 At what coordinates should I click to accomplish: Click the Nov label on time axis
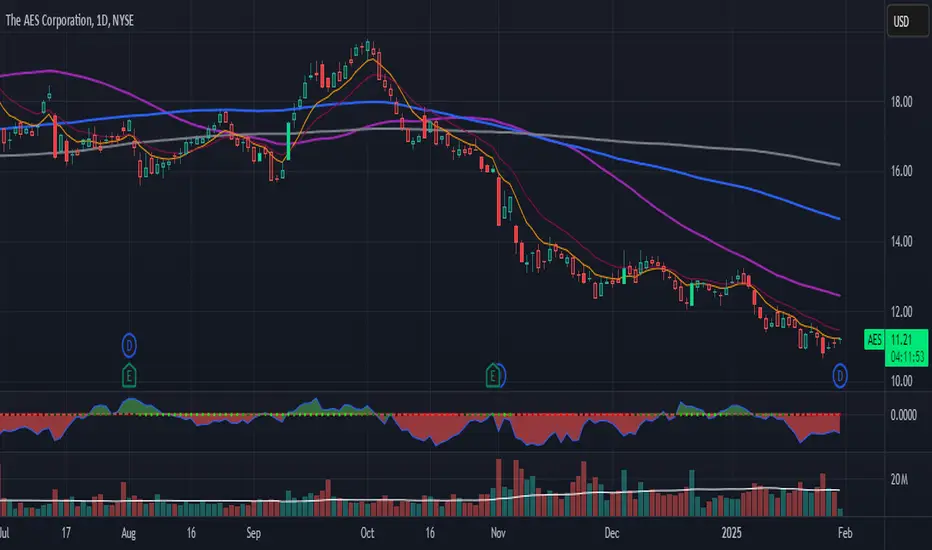[x=498, y=533]
